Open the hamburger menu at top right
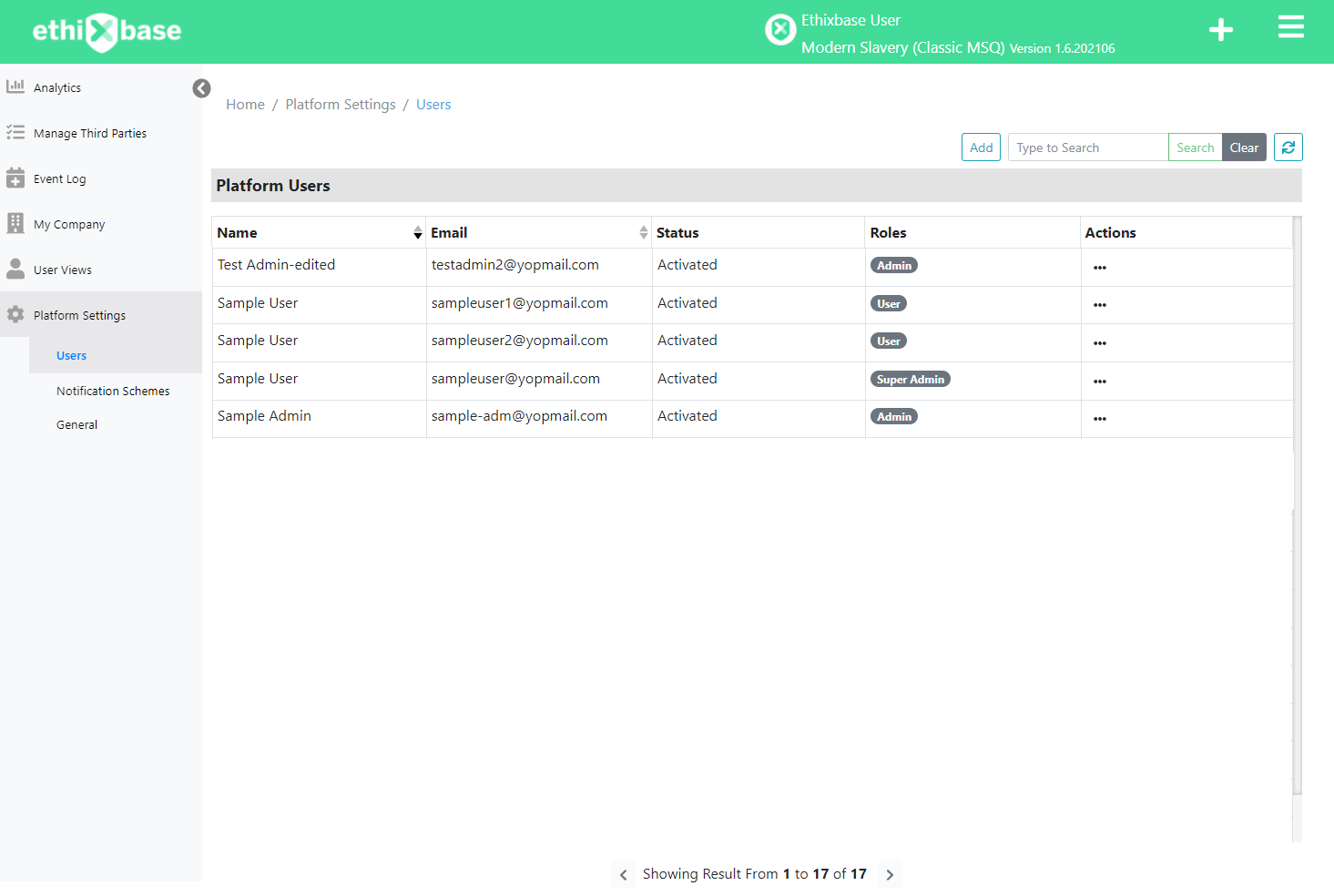The width and height of the screenshot is (1334, 896). [x=1290, y=26]
